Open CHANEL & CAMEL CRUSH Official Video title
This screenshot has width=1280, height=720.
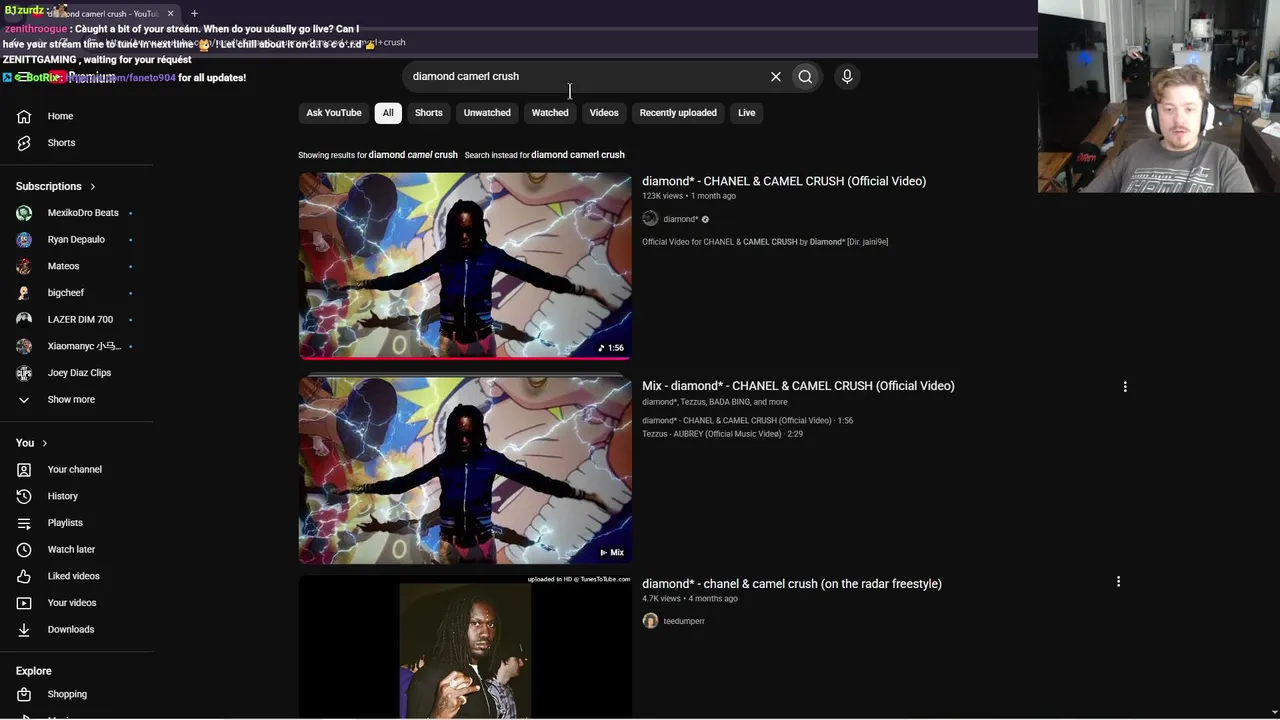[784, 181]
